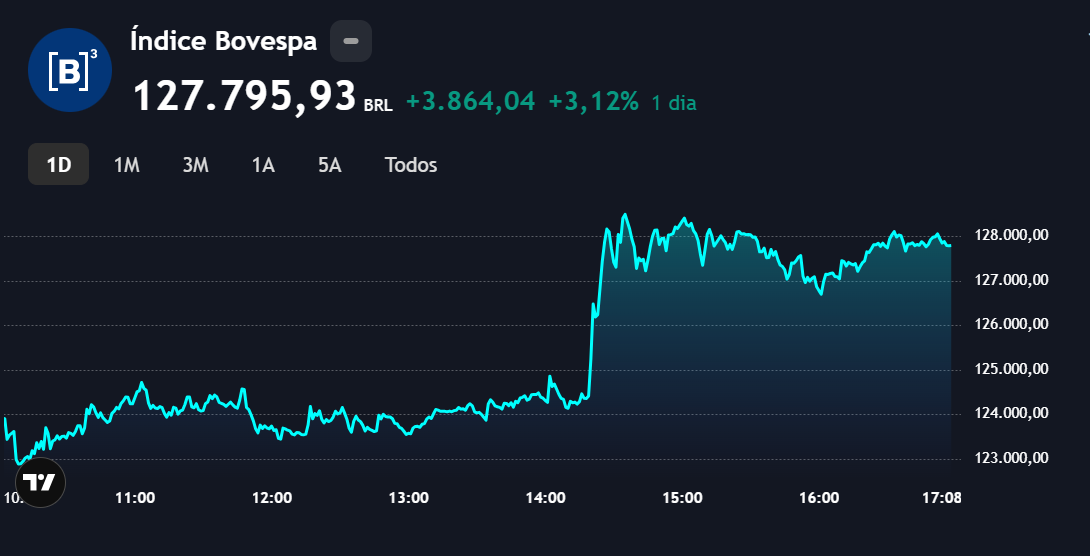Click the 11:00 time axis marker
Viewport: 1090px width, 556px height.
pyautogui.click(x=135, y=497)
